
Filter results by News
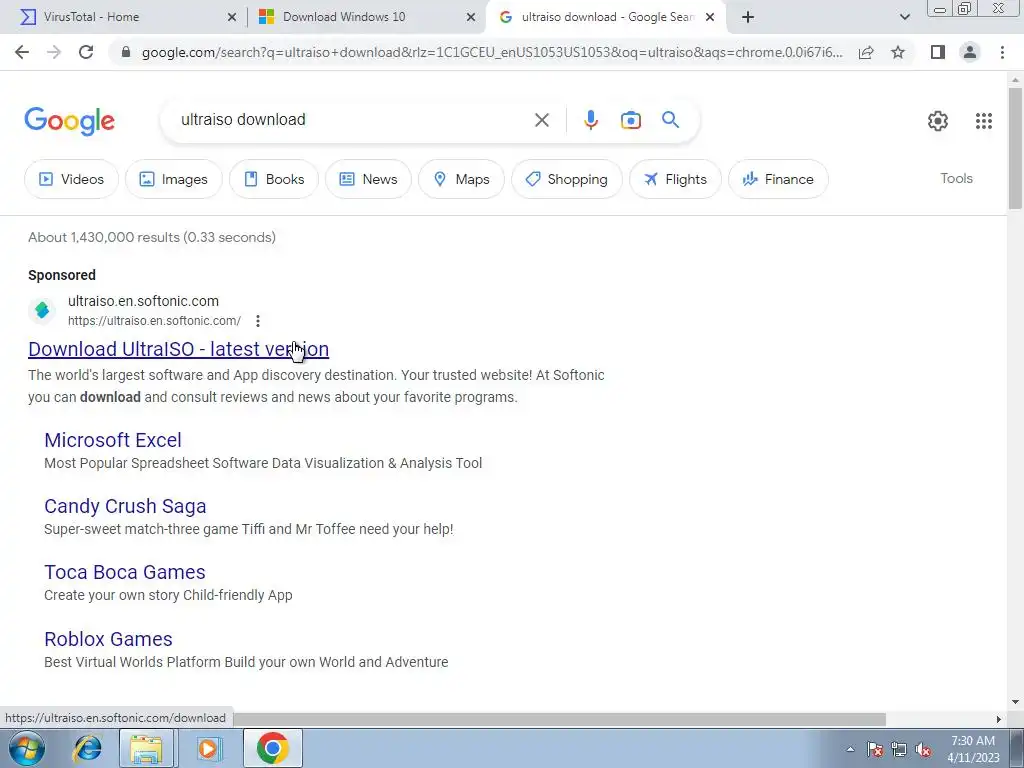(368, 179)
